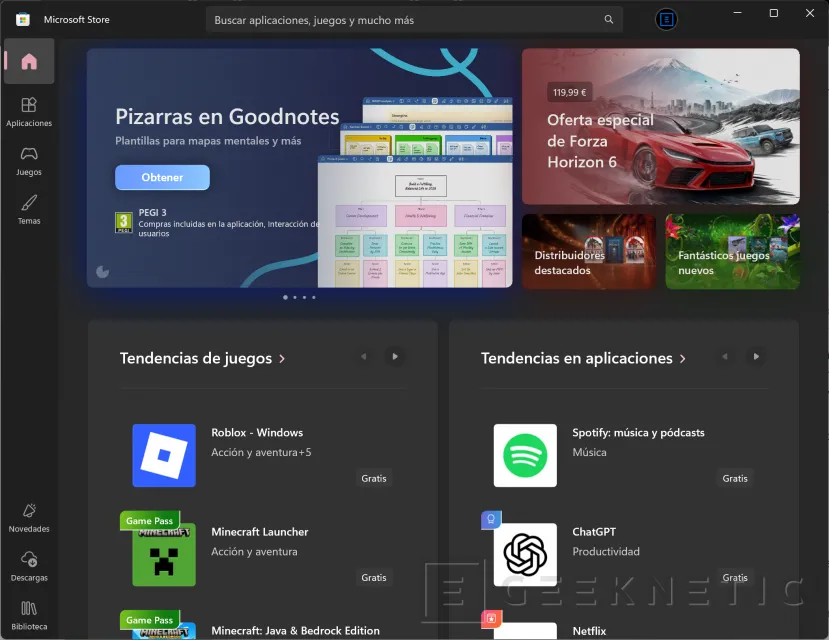Open Biblioteca in sidebar

[x=29, y=615]
